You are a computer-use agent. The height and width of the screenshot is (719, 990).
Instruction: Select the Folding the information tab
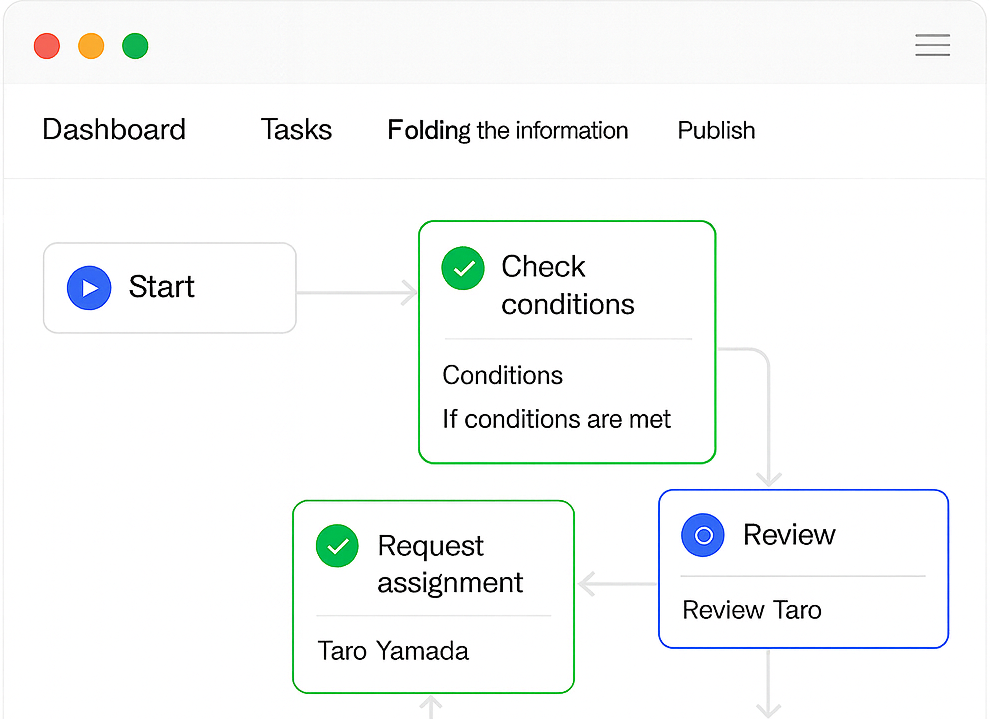click(508, 131)
